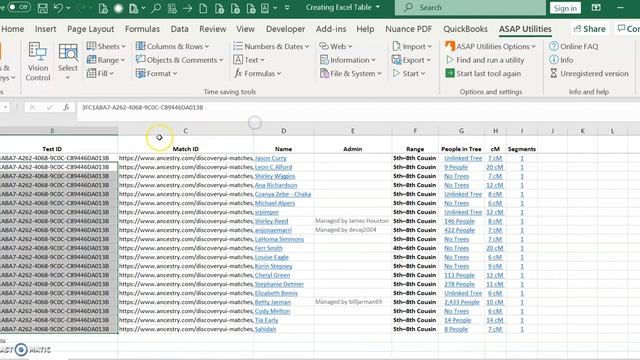The image size is (640, 360).
Task: Click the Sahidah name link
Action: click(x=265, y=329)
